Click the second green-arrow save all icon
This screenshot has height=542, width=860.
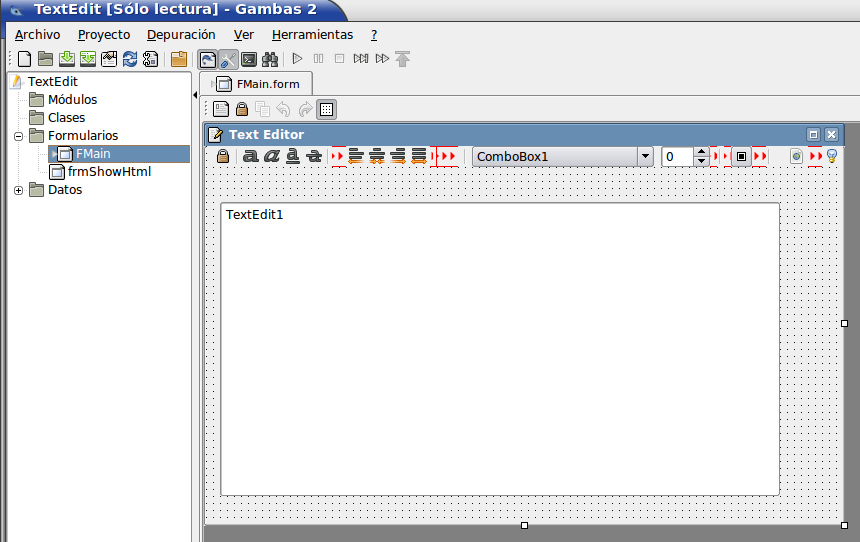point(88,59)
